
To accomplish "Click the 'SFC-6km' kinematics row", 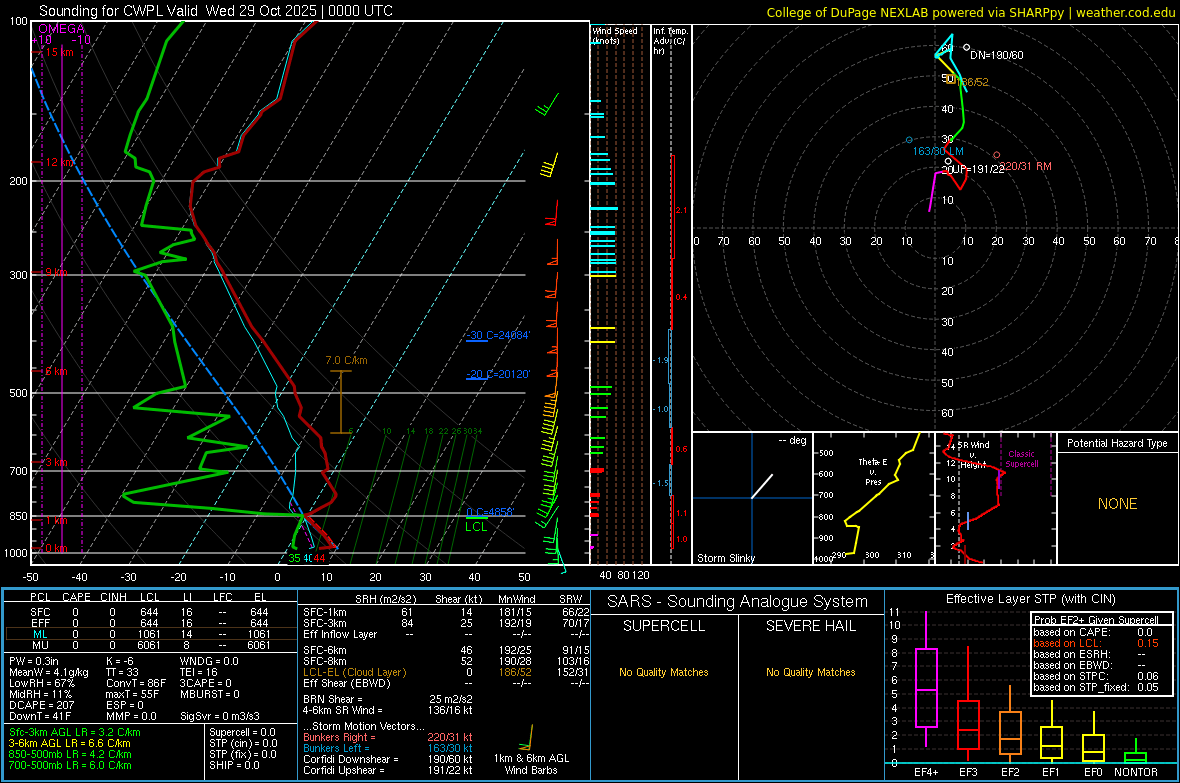I will tap(446, 650).
